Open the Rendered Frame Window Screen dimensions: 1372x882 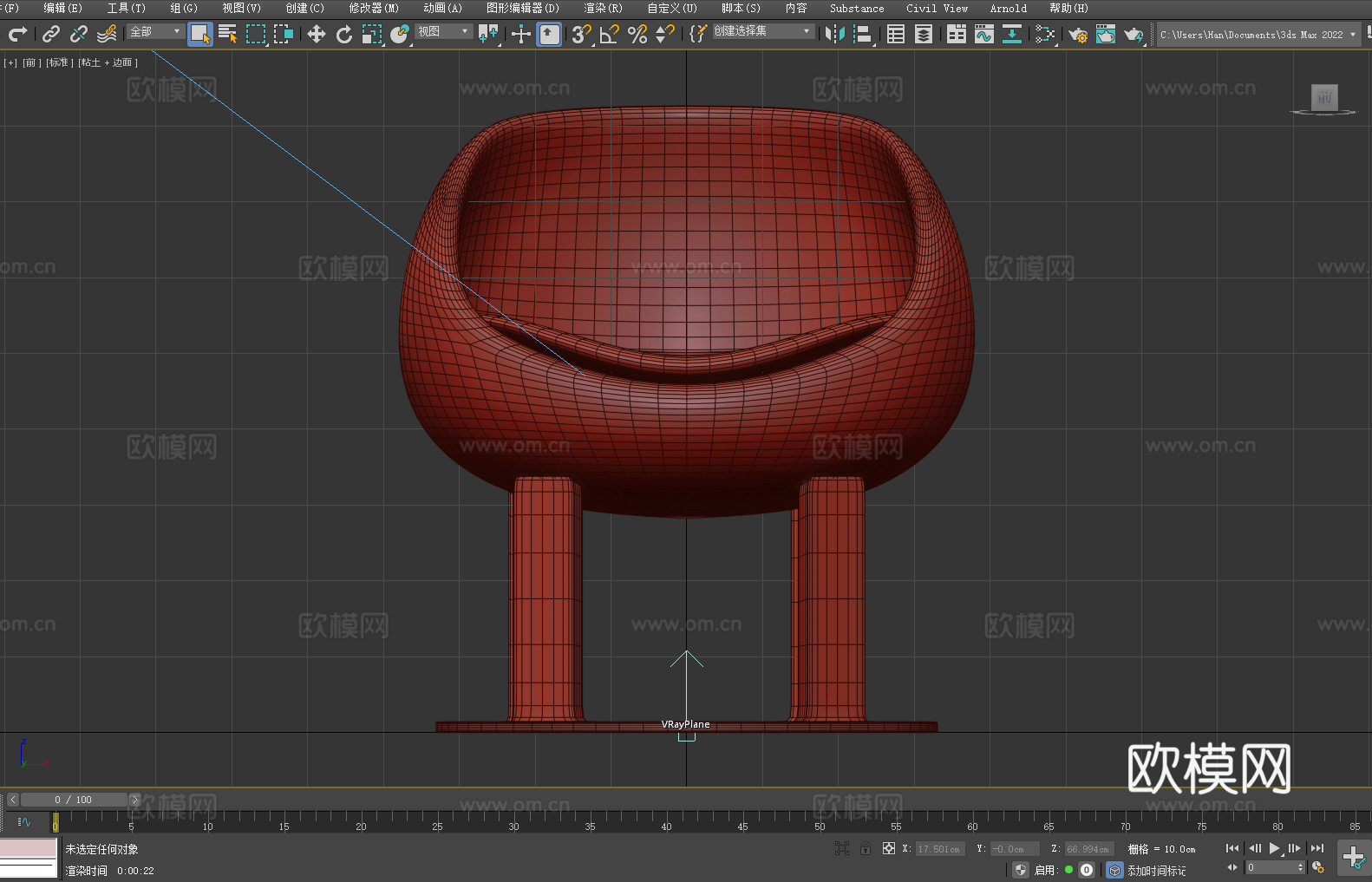tap(1106, 34)
